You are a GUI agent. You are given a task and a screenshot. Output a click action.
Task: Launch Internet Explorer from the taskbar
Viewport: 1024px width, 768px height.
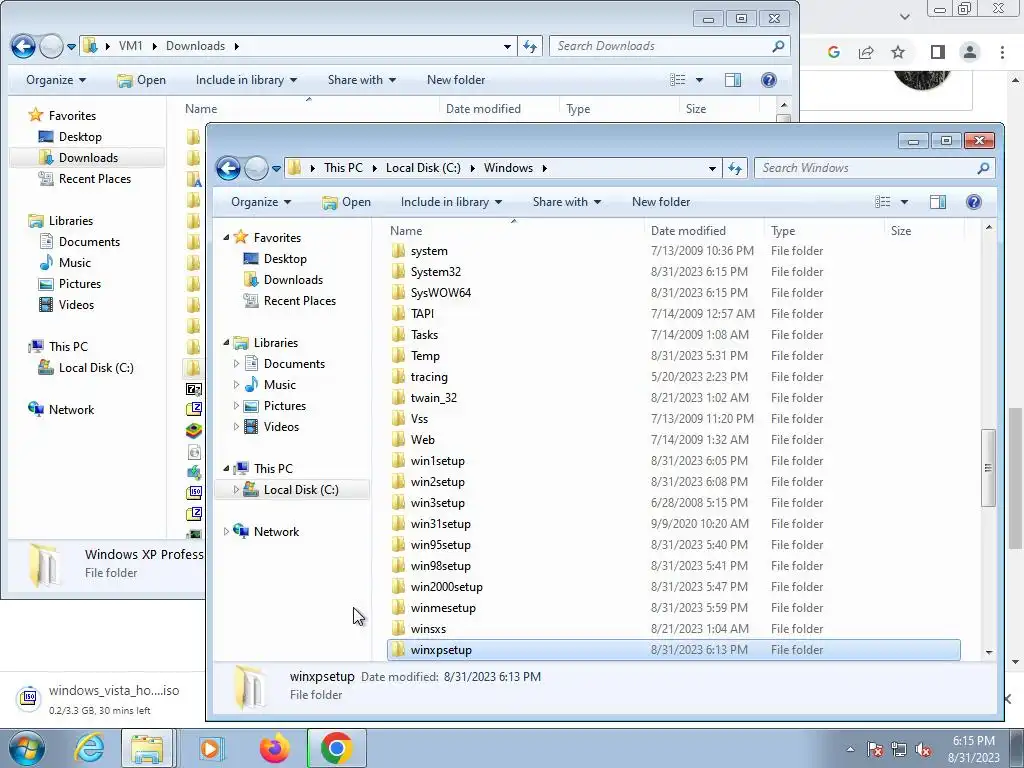point(89,748)
